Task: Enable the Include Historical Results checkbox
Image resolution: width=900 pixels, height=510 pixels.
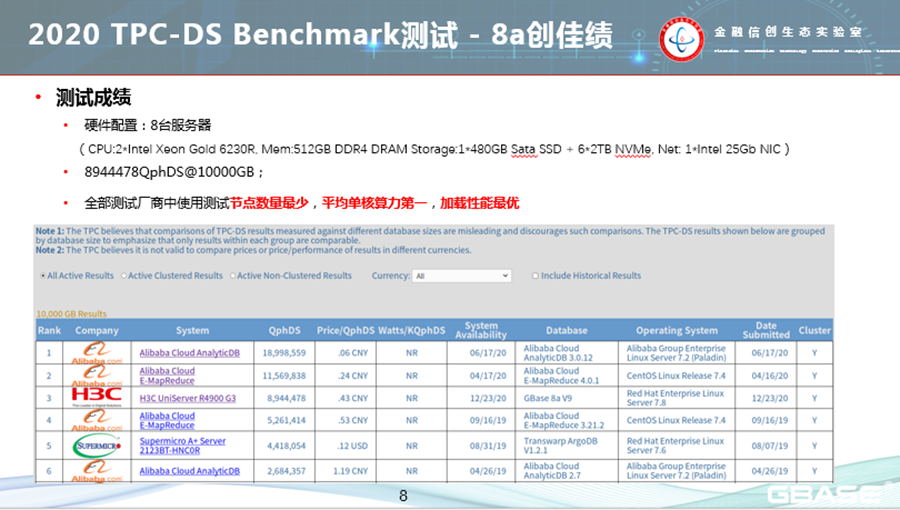Action: [535, 276]
